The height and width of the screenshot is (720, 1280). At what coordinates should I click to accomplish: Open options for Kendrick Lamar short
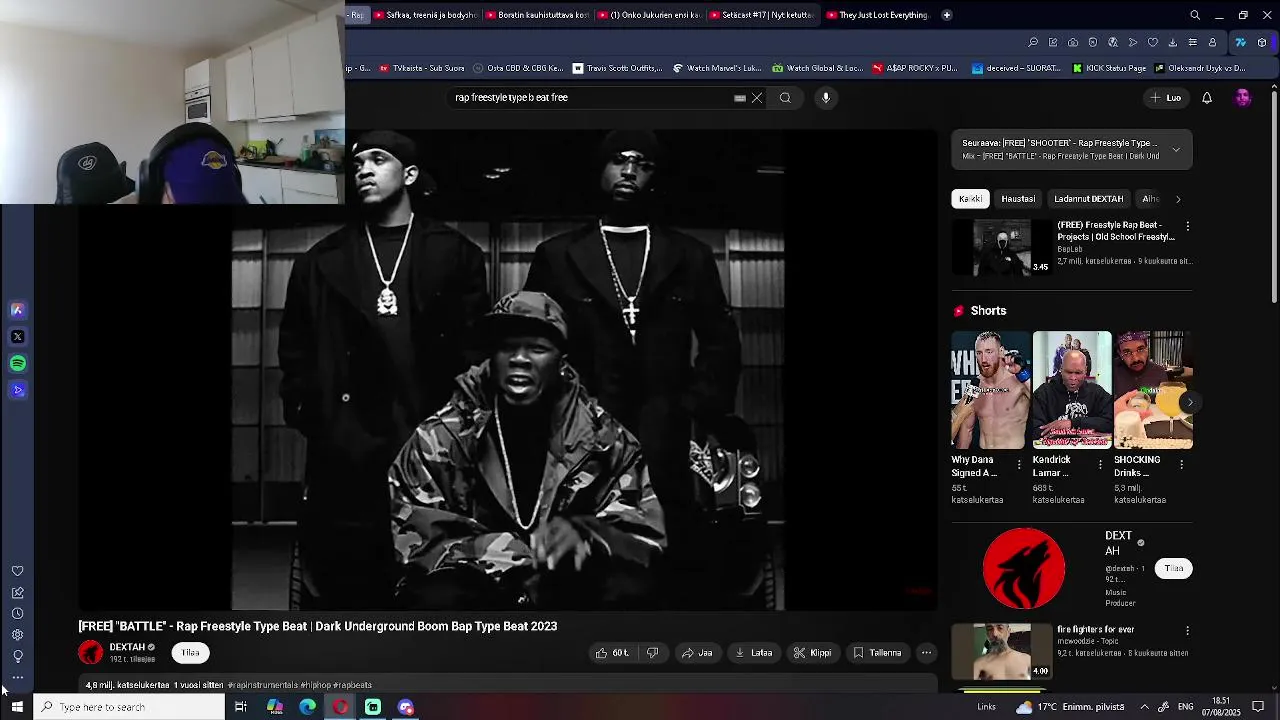click(x=1101, y=465)
